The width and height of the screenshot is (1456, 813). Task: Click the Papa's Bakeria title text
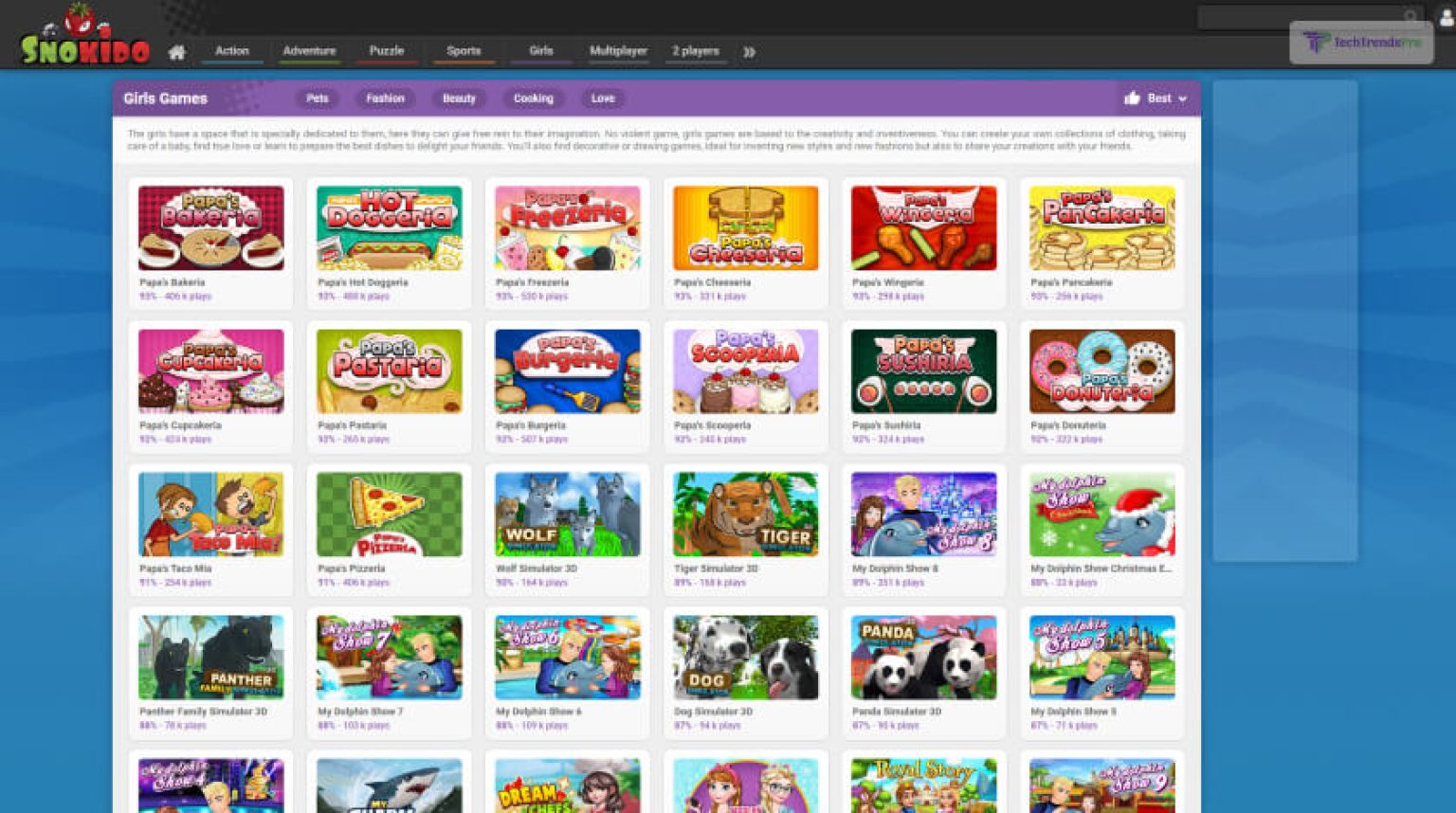tap(172, 282)
